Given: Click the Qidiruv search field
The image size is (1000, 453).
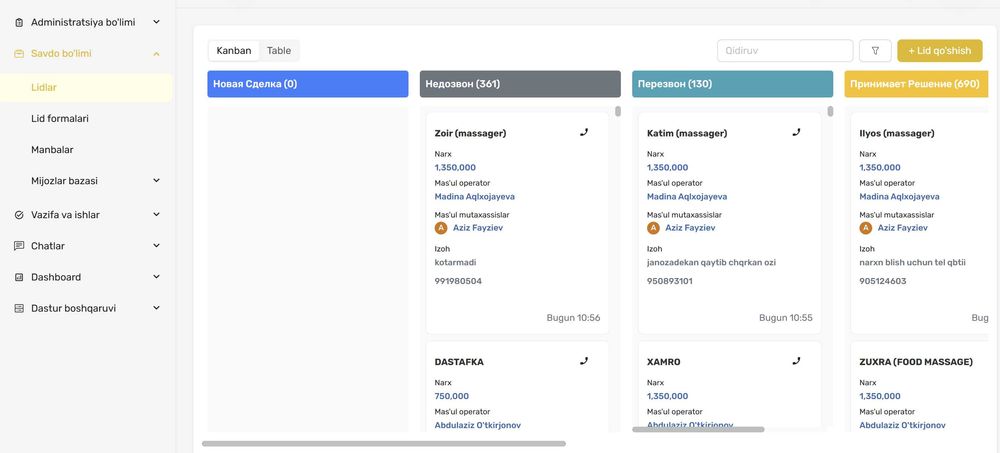Looking at the screenshot, I should tap(784, 51).
